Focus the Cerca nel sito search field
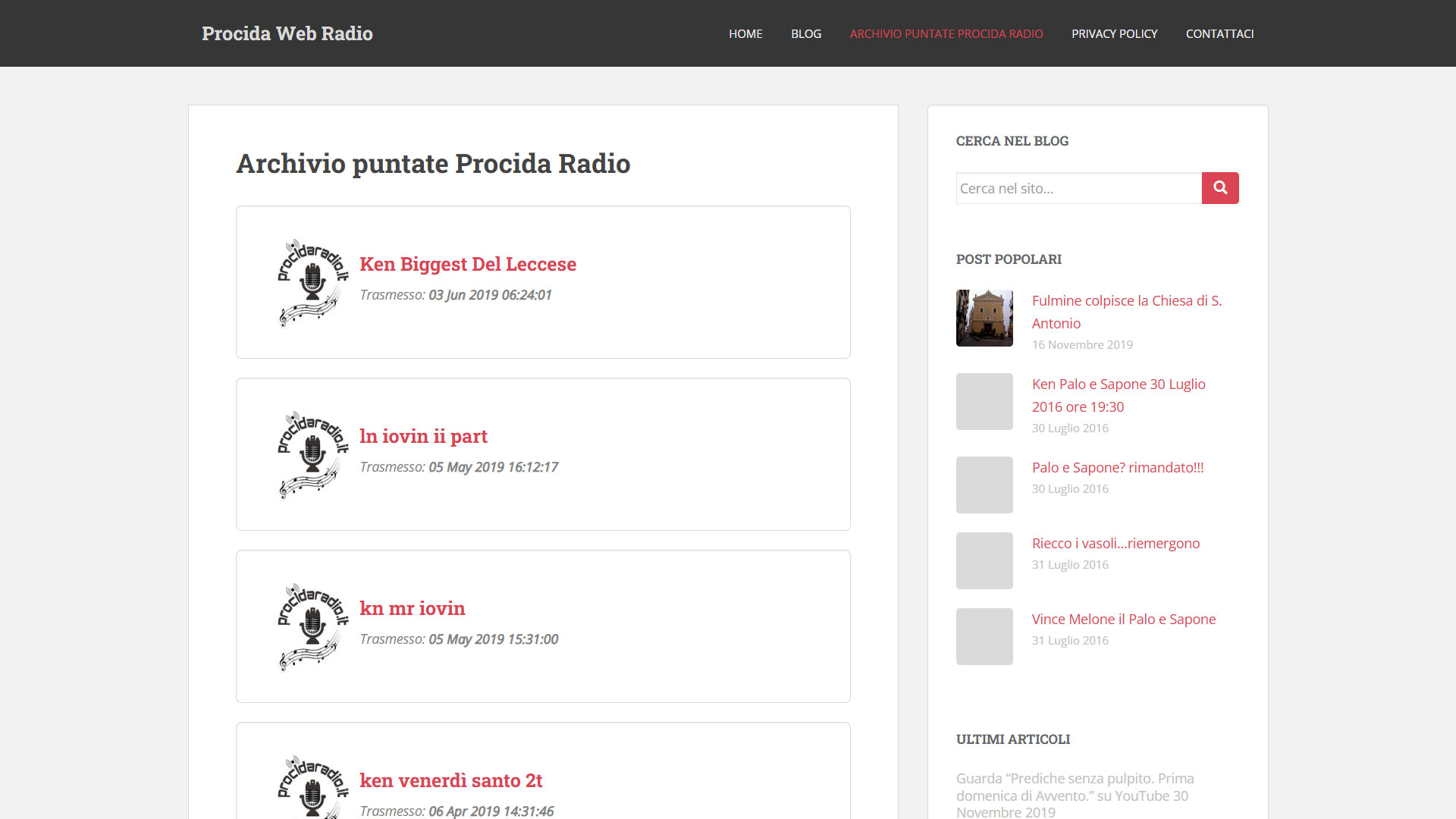Viewport: 1456px width, 819px height. (1078, 188)
